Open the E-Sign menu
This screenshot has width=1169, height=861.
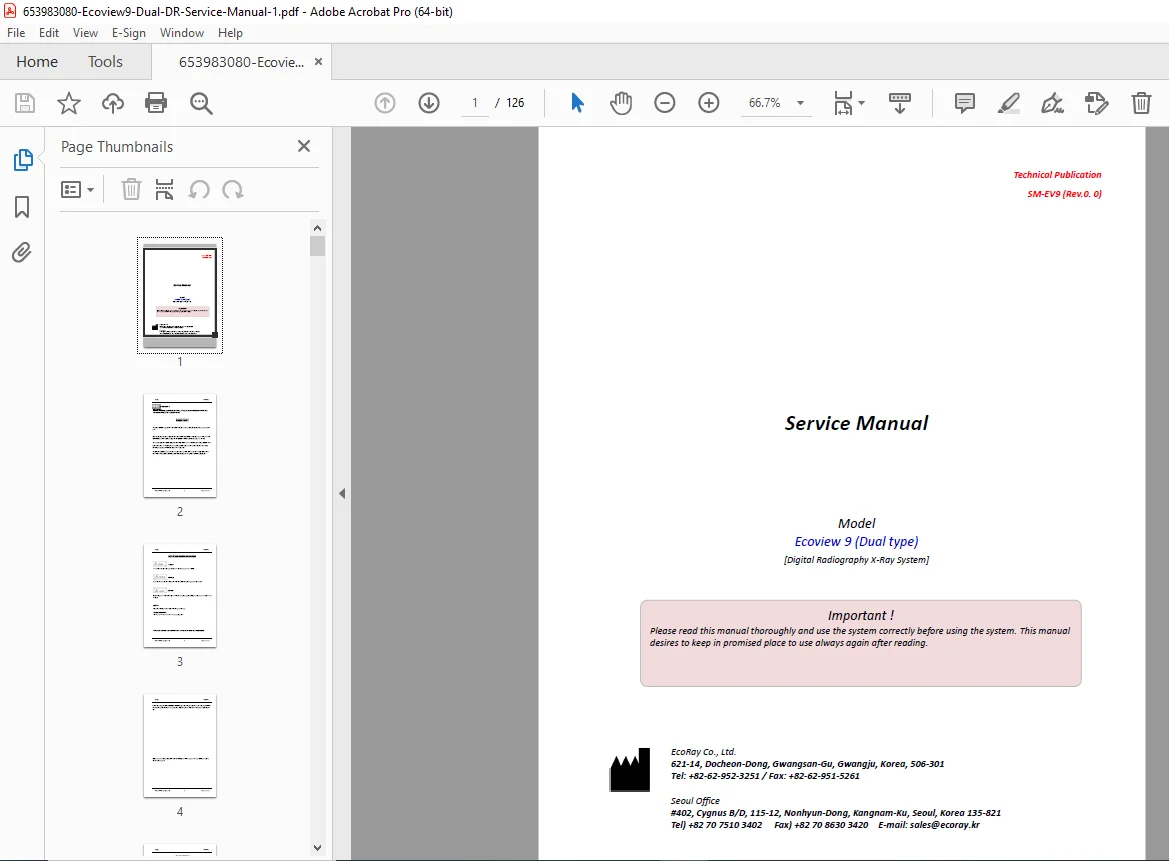pyautogui.click(x=128, y=33)
